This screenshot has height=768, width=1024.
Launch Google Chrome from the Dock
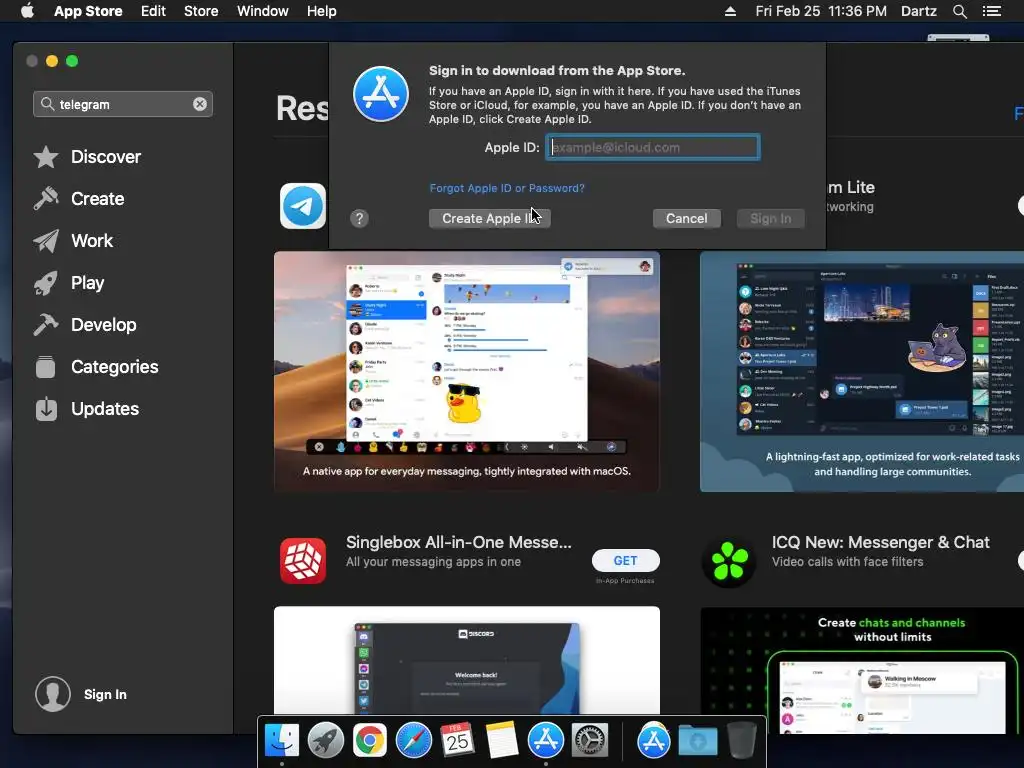pos(370,741)
